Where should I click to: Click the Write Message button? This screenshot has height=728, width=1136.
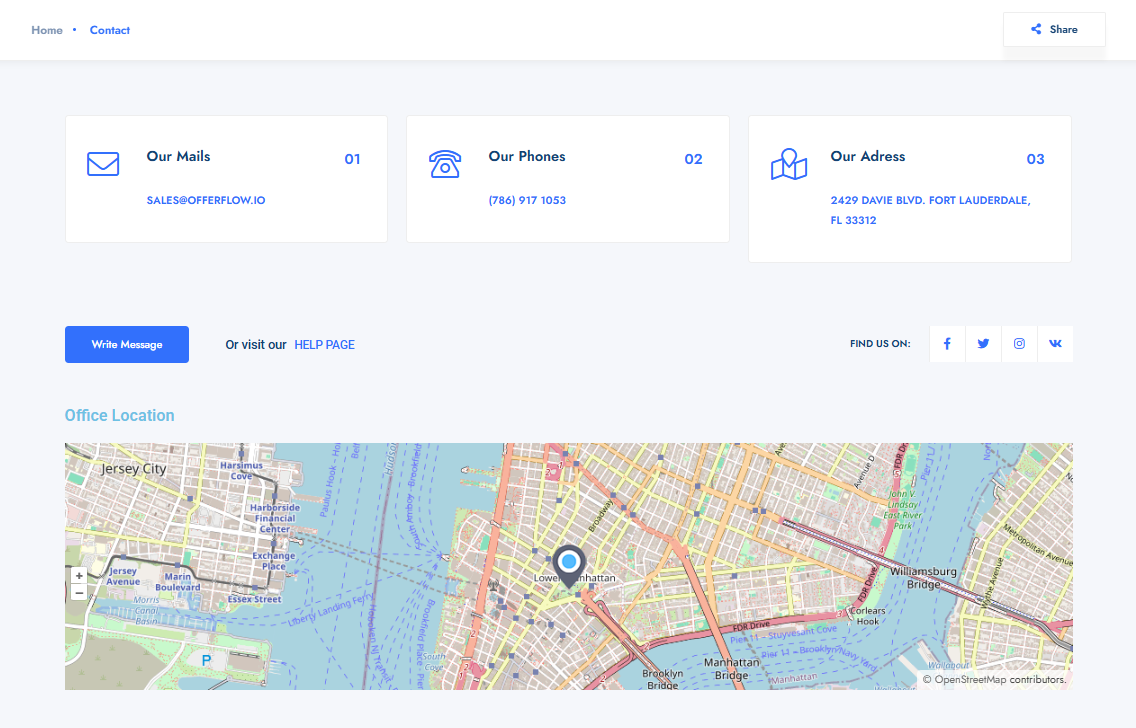point(127,344)
